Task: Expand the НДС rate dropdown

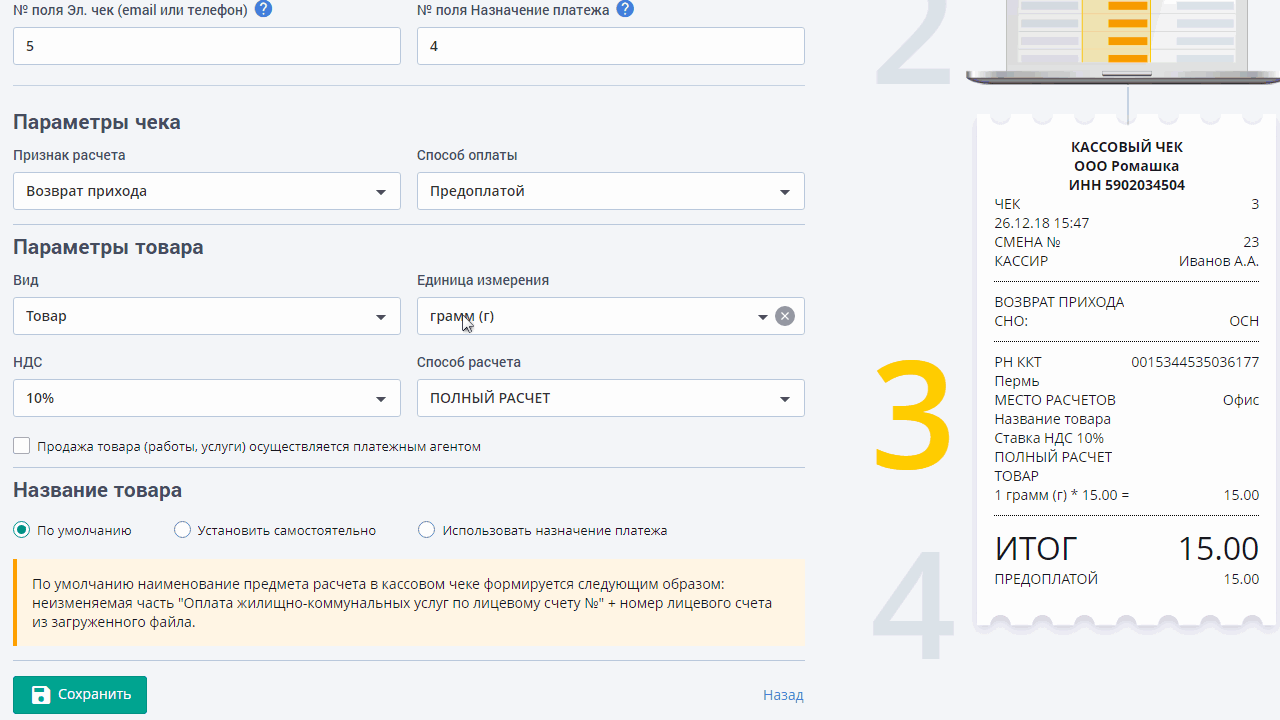Action: pos(206,398)
